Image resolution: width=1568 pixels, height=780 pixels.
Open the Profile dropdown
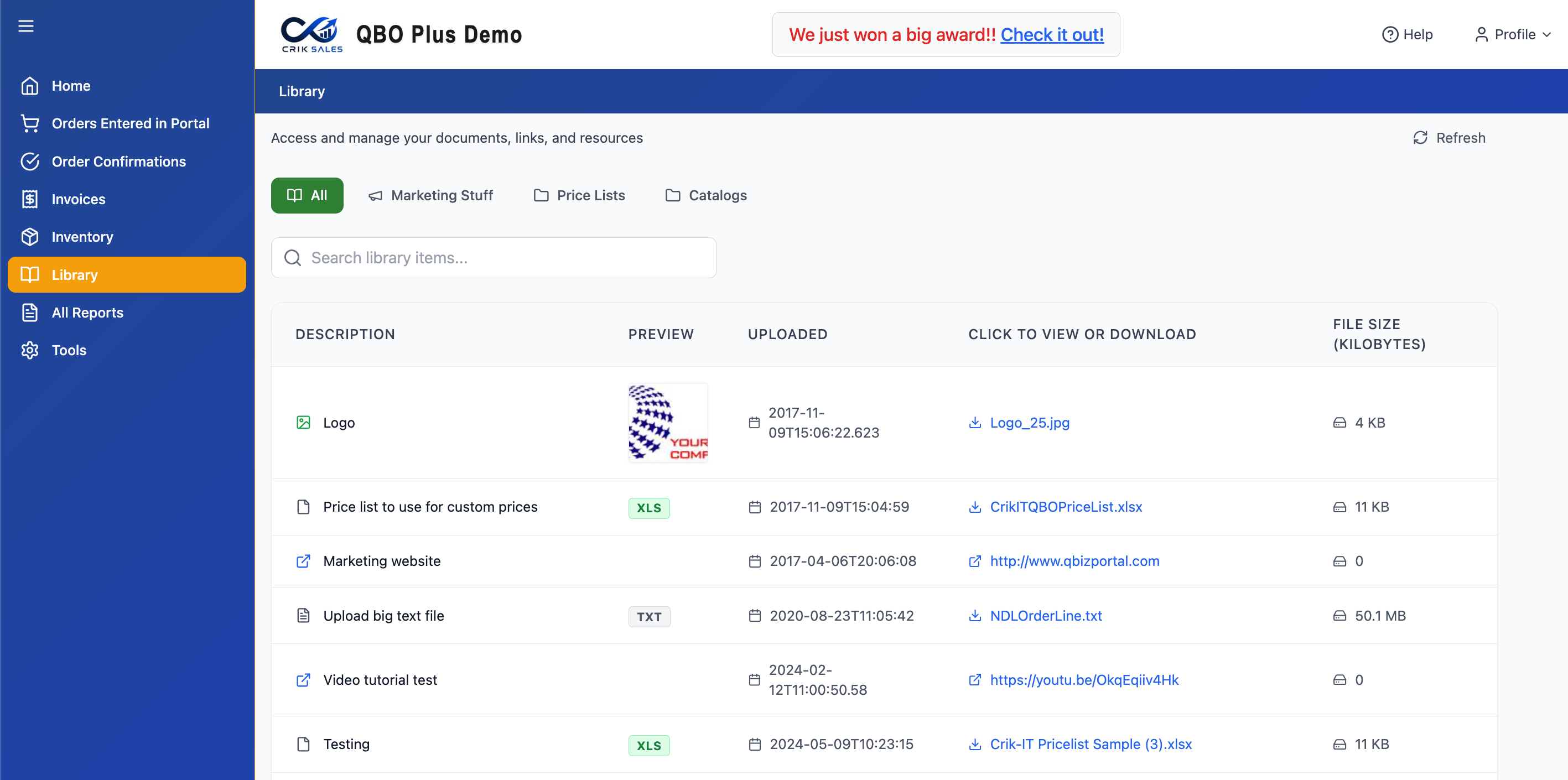tap(1512, 35)
